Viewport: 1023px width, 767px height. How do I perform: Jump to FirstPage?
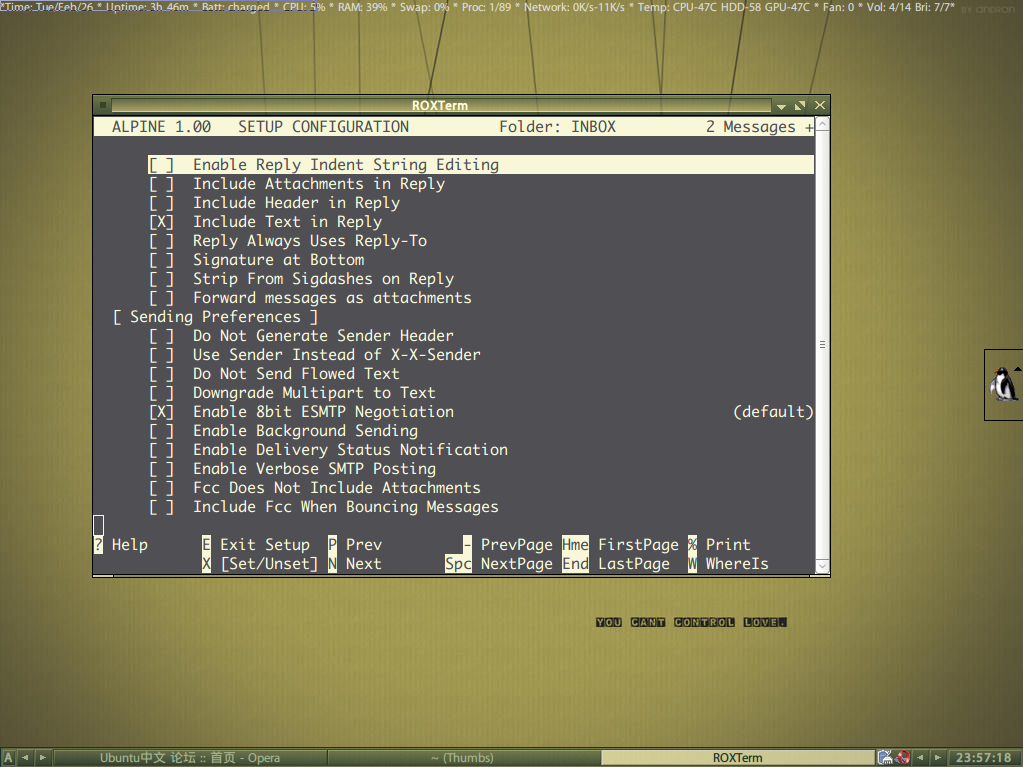coord(620,545)
